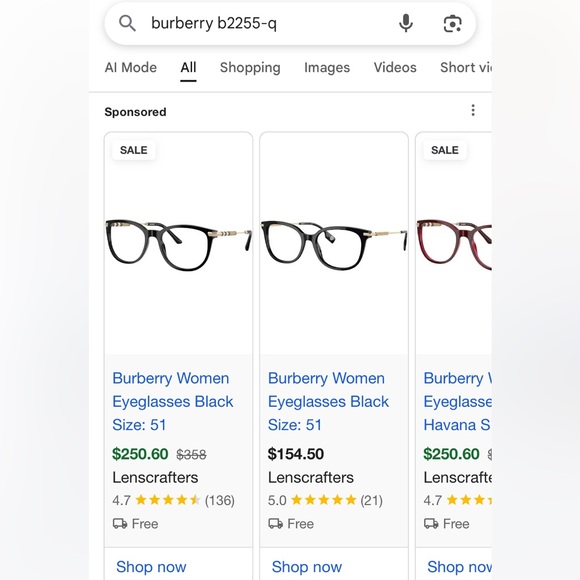Viewport: 580px width, 580px height.
Task: Click the 5.0 star rating with 21 reviews
Action: tap(325, 500)
